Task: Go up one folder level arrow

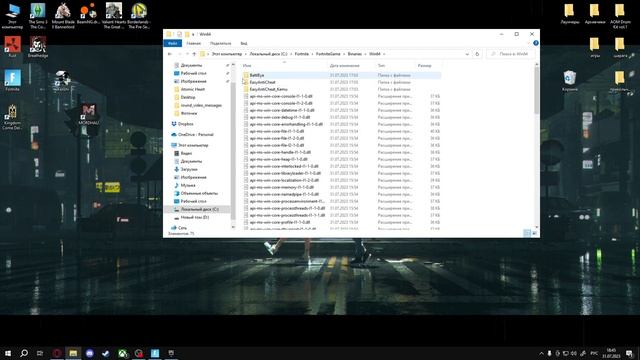Action: click(x=194, y=54)
